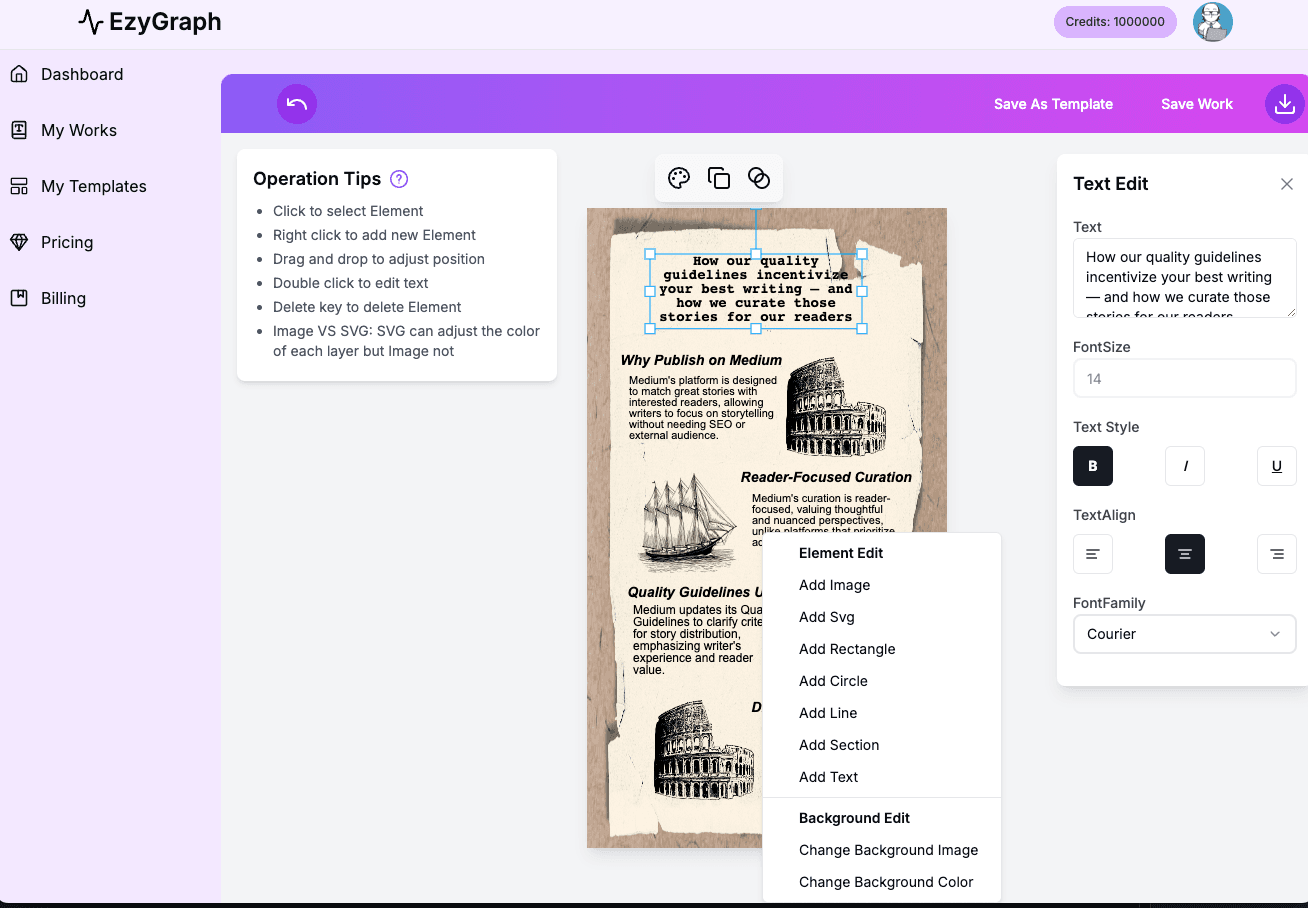Select Add Svg from context menu
The image size is (1308, 908).
(x=826, y=617)
